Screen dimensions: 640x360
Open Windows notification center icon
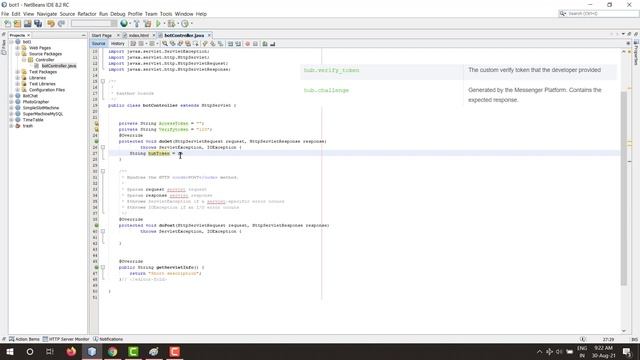pos(627,351)
